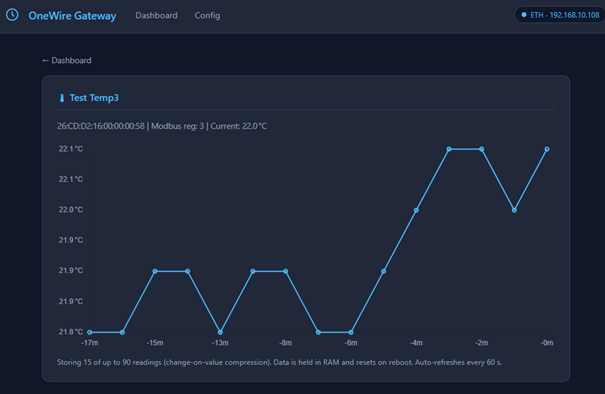Click the Current: 22.0 °C value
This screenshot has height=394, width=605.
pos(238,126)
